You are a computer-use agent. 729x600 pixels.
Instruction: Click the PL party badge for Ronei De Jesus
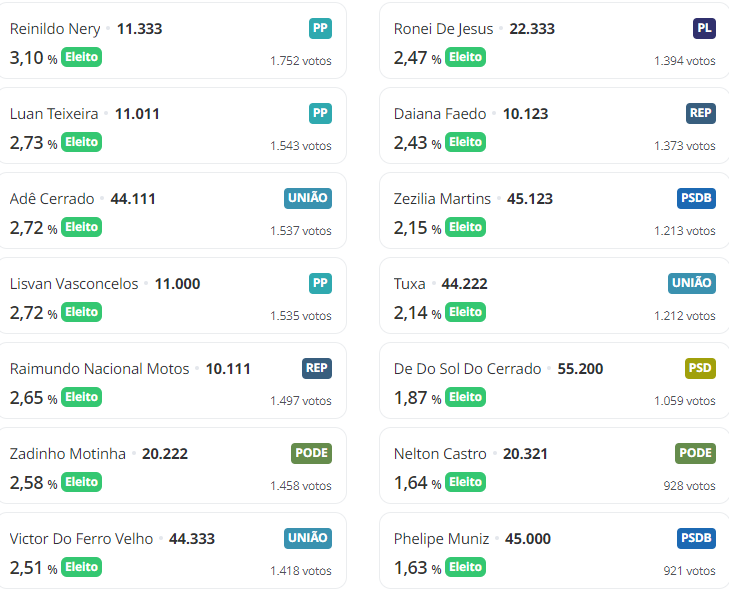(704, 28)
